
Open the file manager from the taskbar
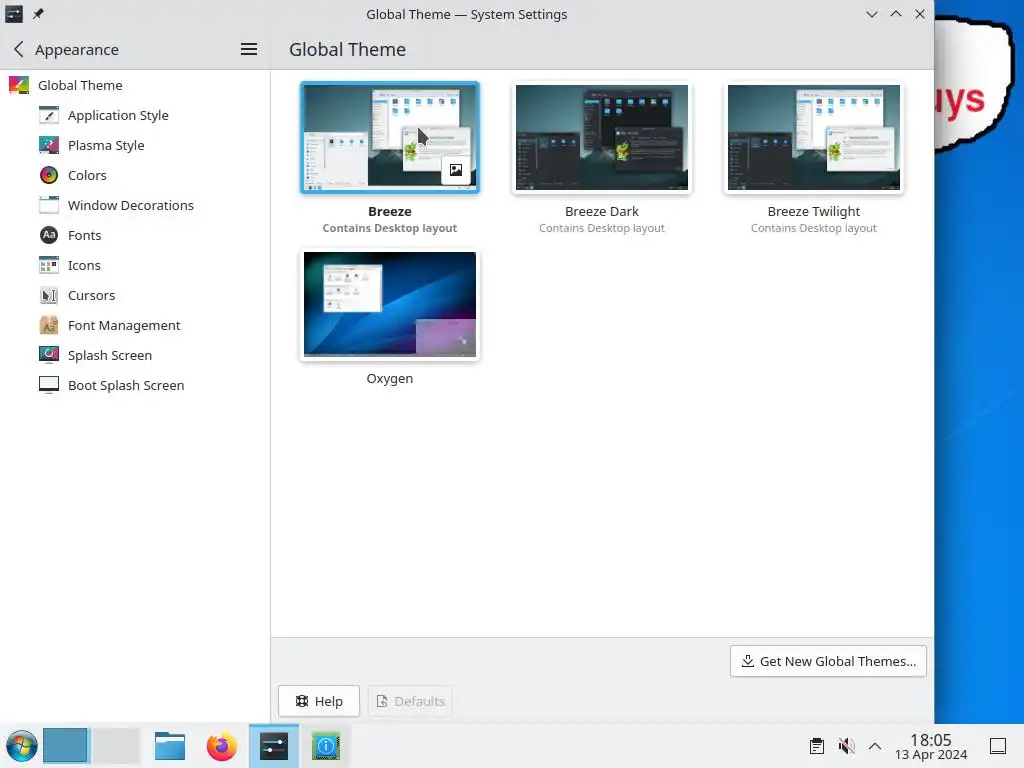click(x=170, y=746)
